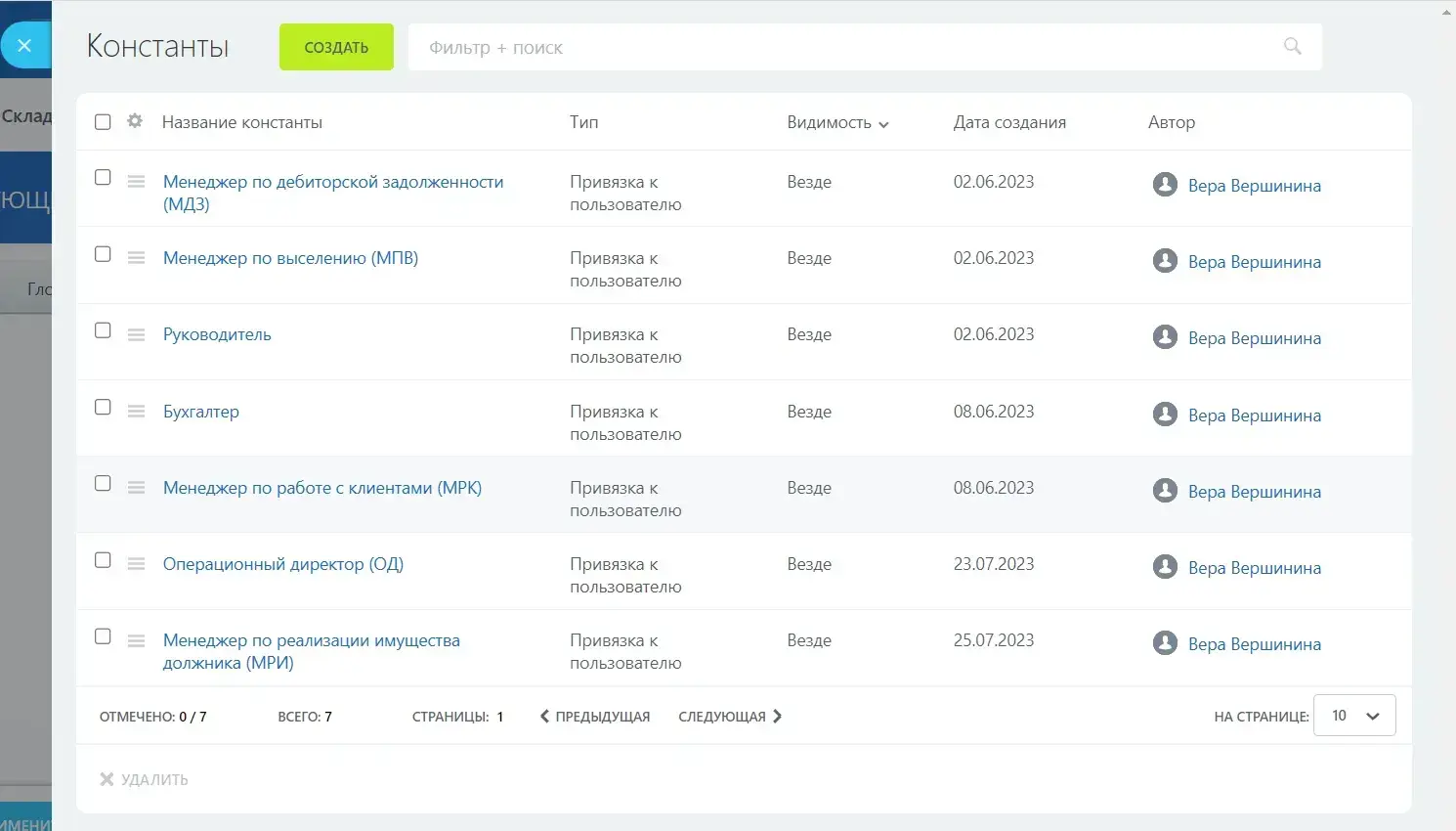Open row menu for Менеджер по выселению
This screenshot has width=1456, height=831.
tap(136, 258)
